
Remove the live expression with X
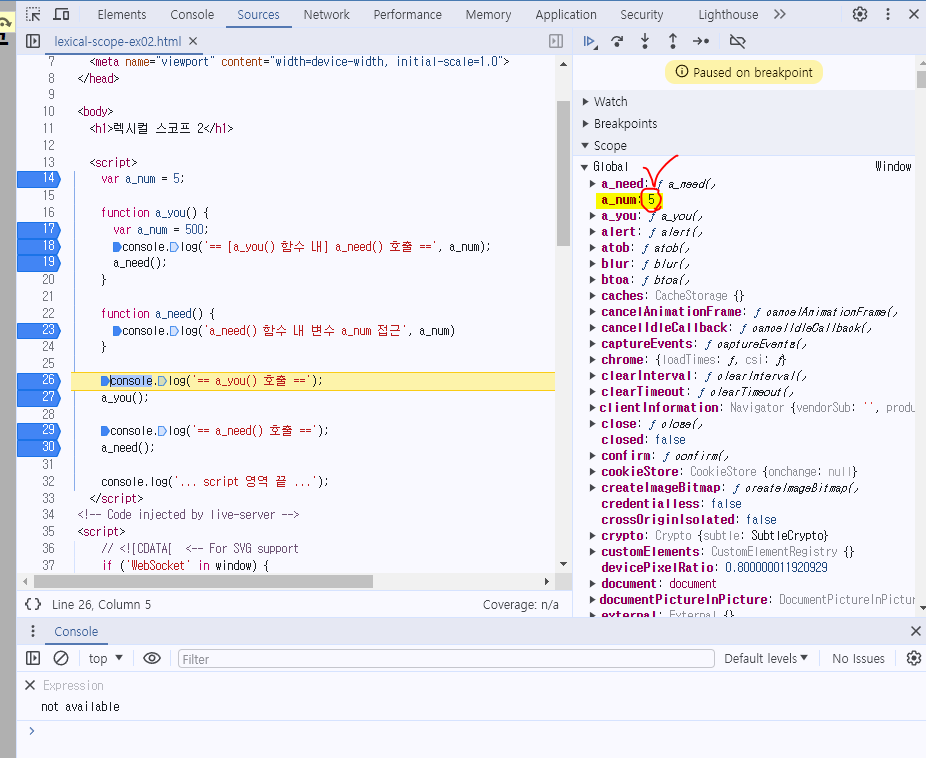point(30,685)
